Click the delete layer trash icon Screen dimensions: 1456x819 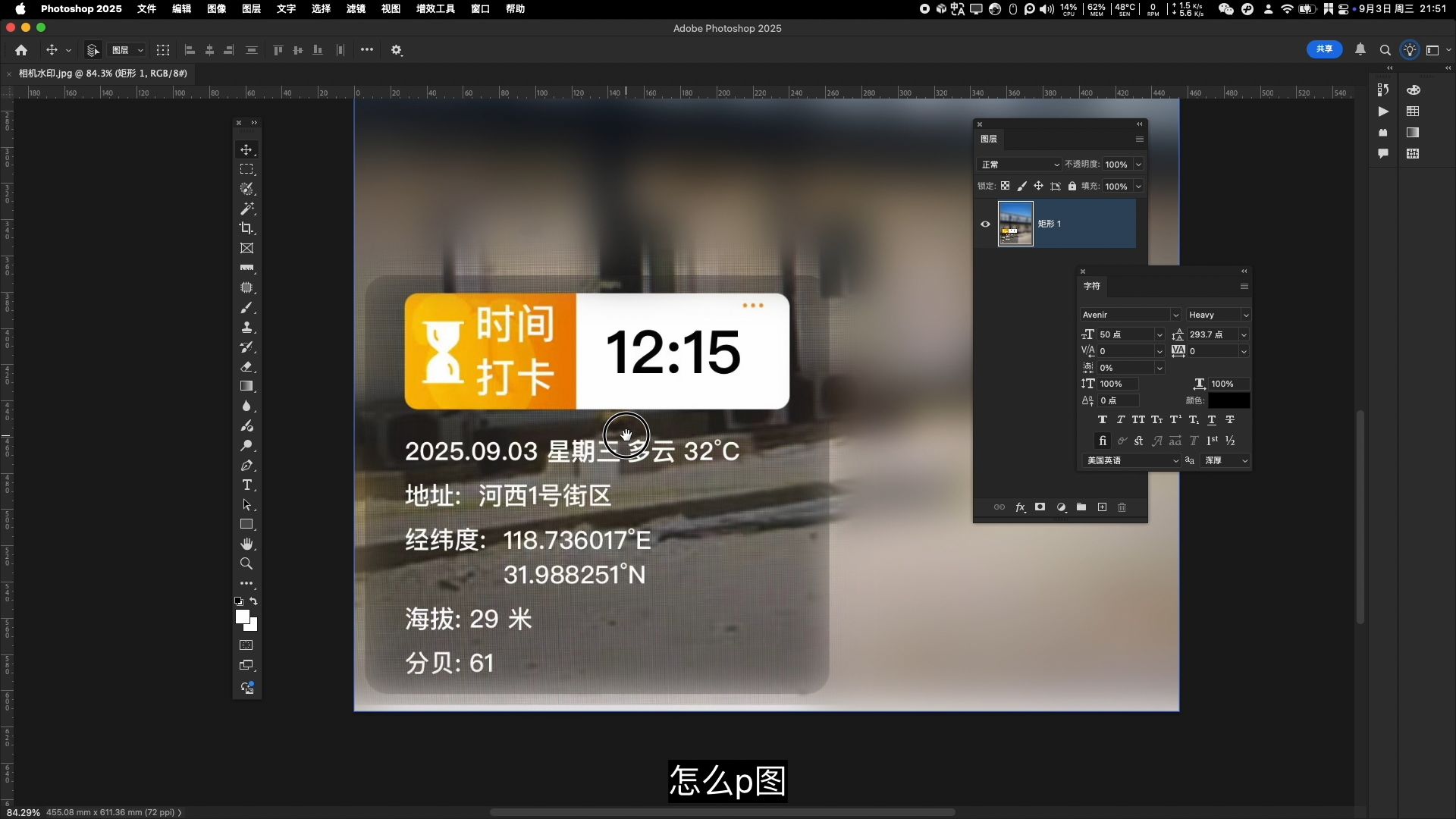pos(1122,507)
